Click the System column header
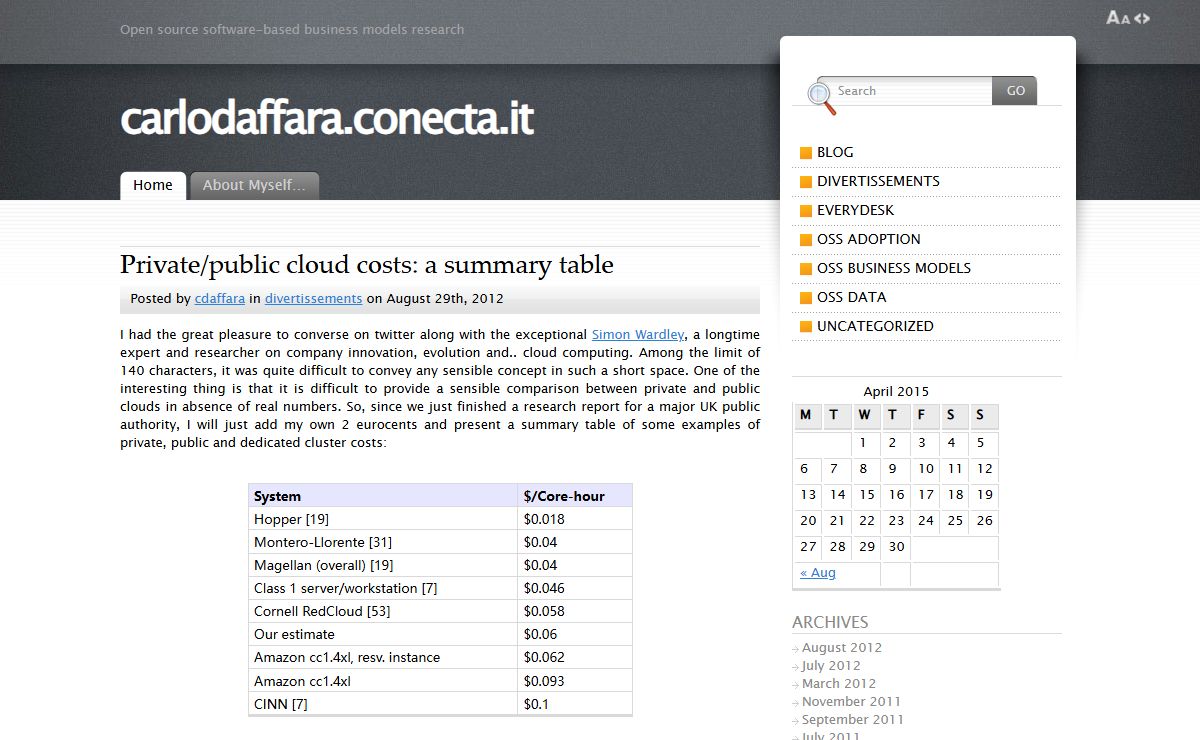Screen dimensions: 1200x740 click(383, 496)
